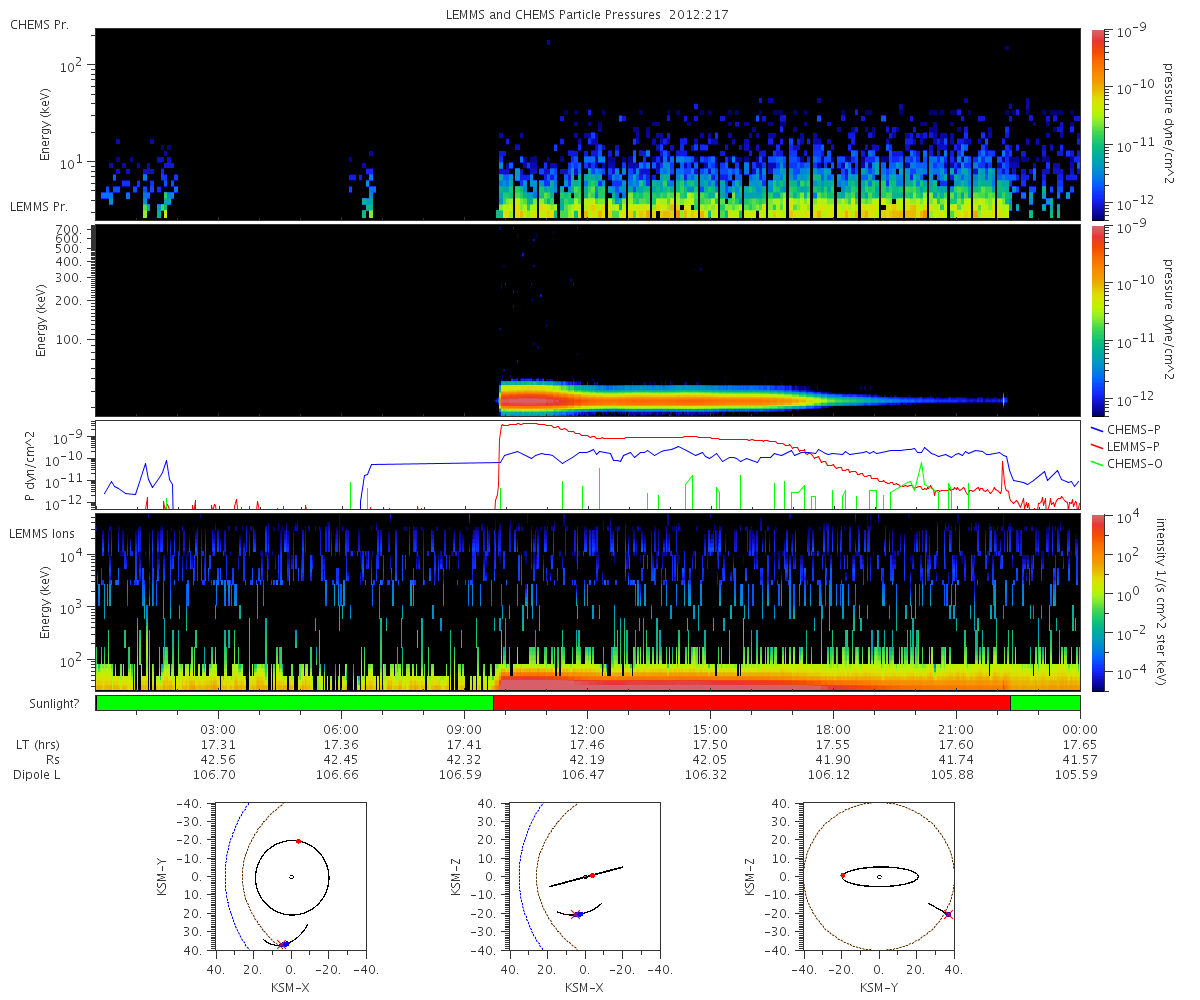Click the Rs value 42.05
Image resolution: width=1200 pixels, height=1000 pixels.
tap(710, 759)
